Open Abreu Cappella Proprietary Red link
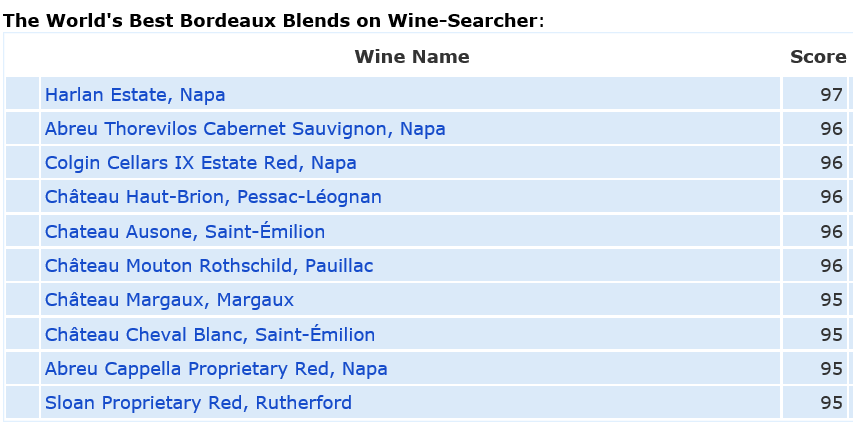The width and height of the screenshot is (853, 426). point(216,368)
